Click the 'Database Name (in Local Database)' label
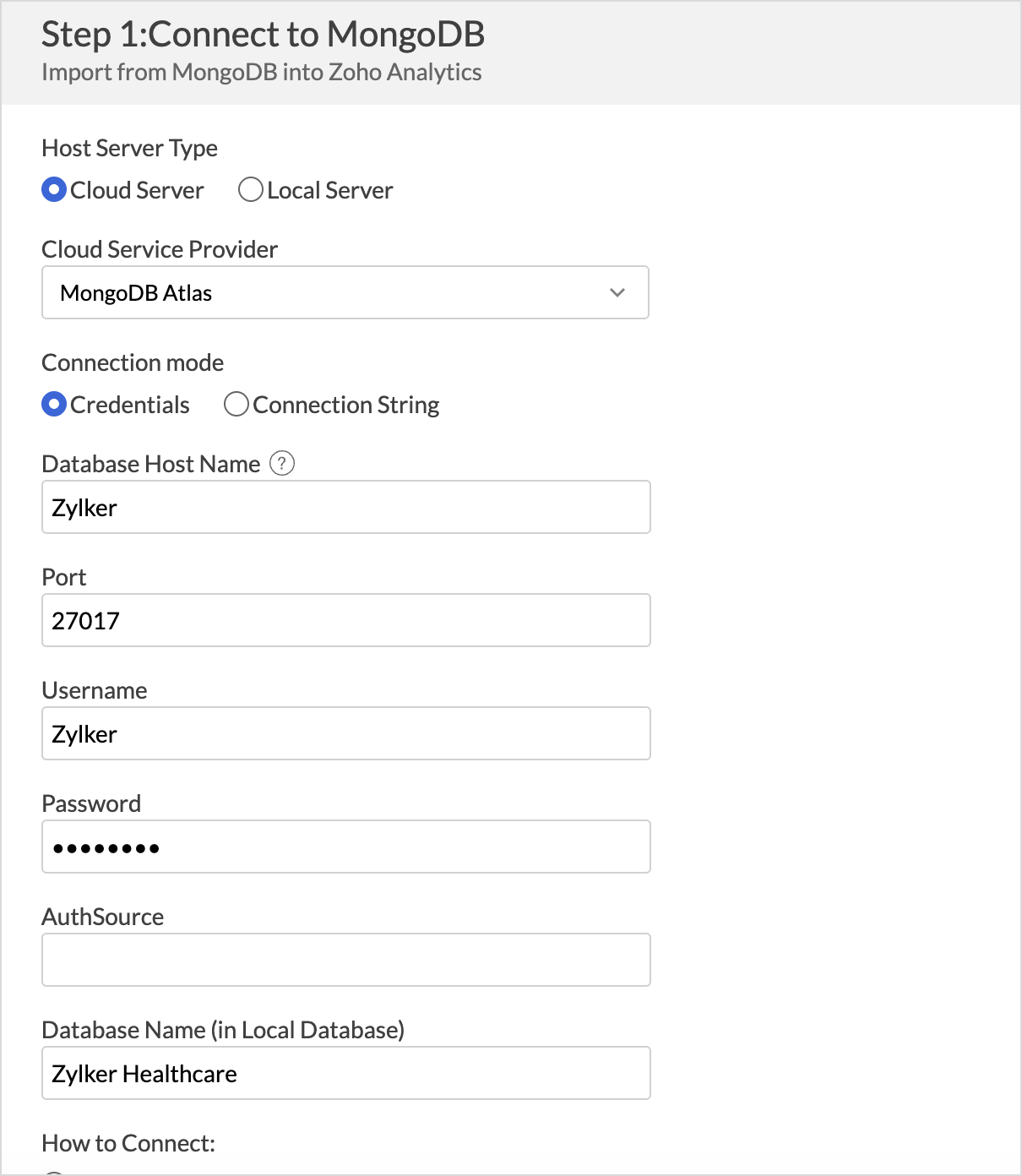 (x=223, y=1030)
